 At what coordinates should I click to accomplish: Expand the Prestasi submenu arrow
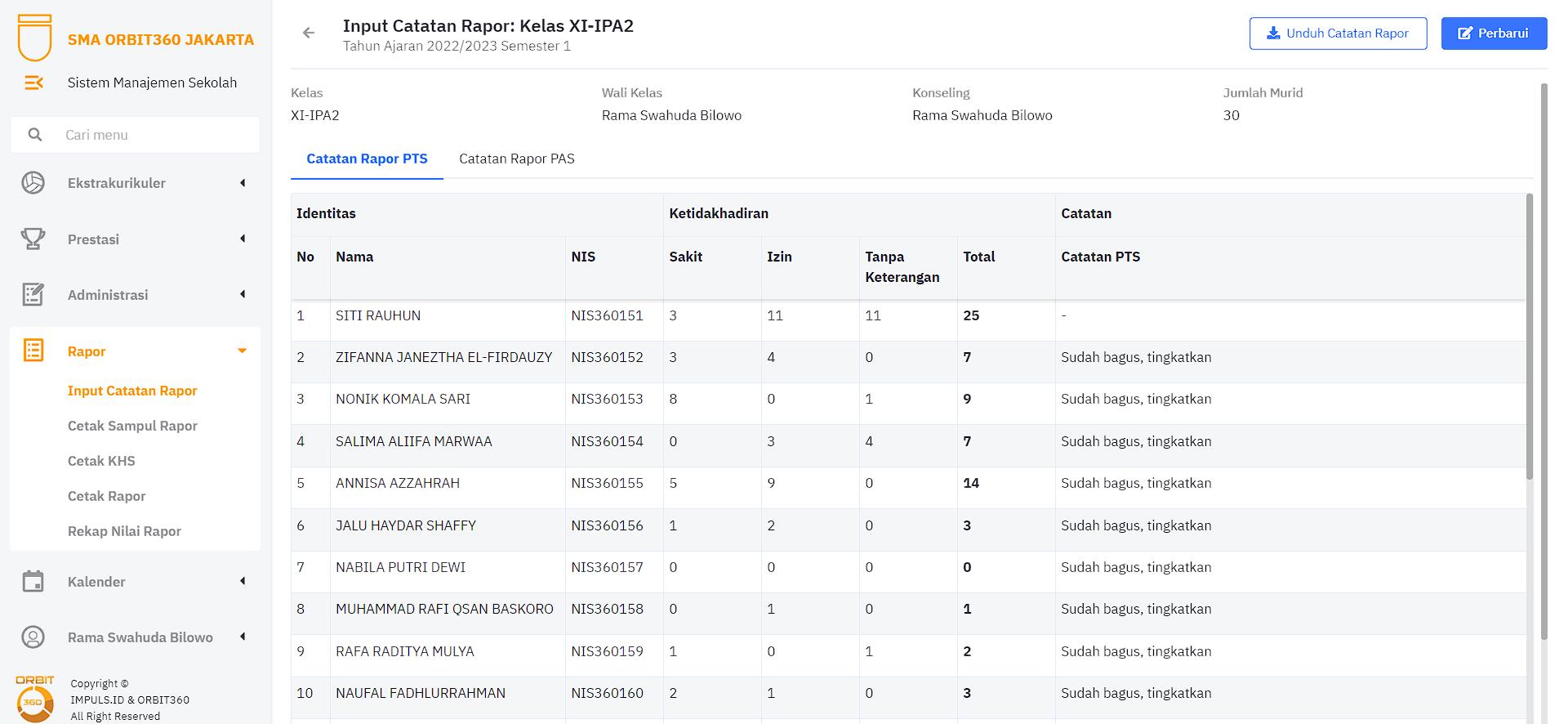pos(243,239)
